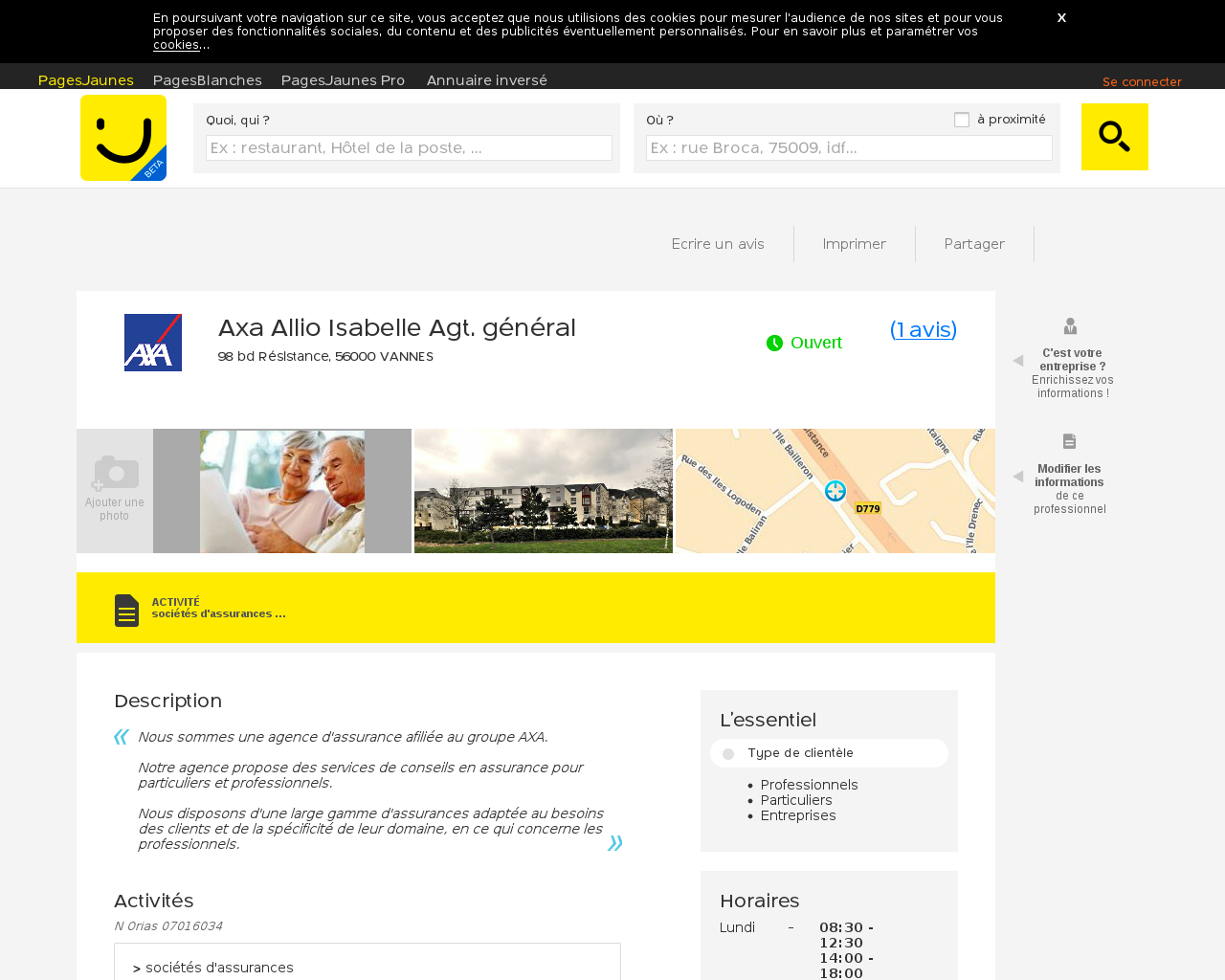The image size is (1225, 980).
Task: Select the PagesJaunes tab
Action: point(86,80)
